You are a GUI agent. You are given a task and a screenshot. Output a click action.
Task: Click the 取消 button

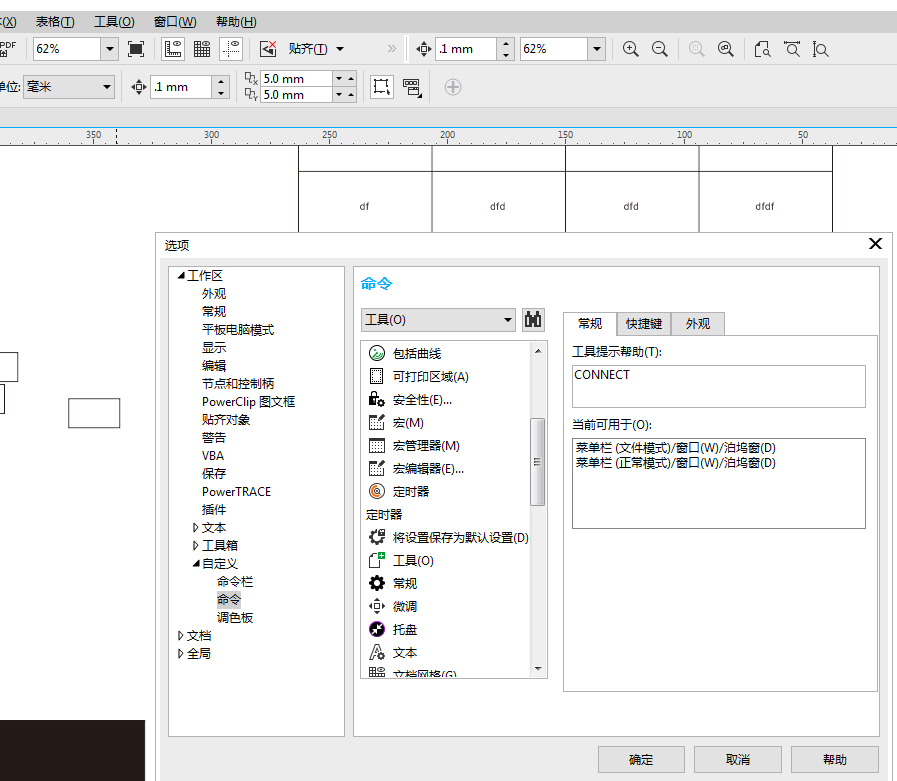tap(737, 760)
